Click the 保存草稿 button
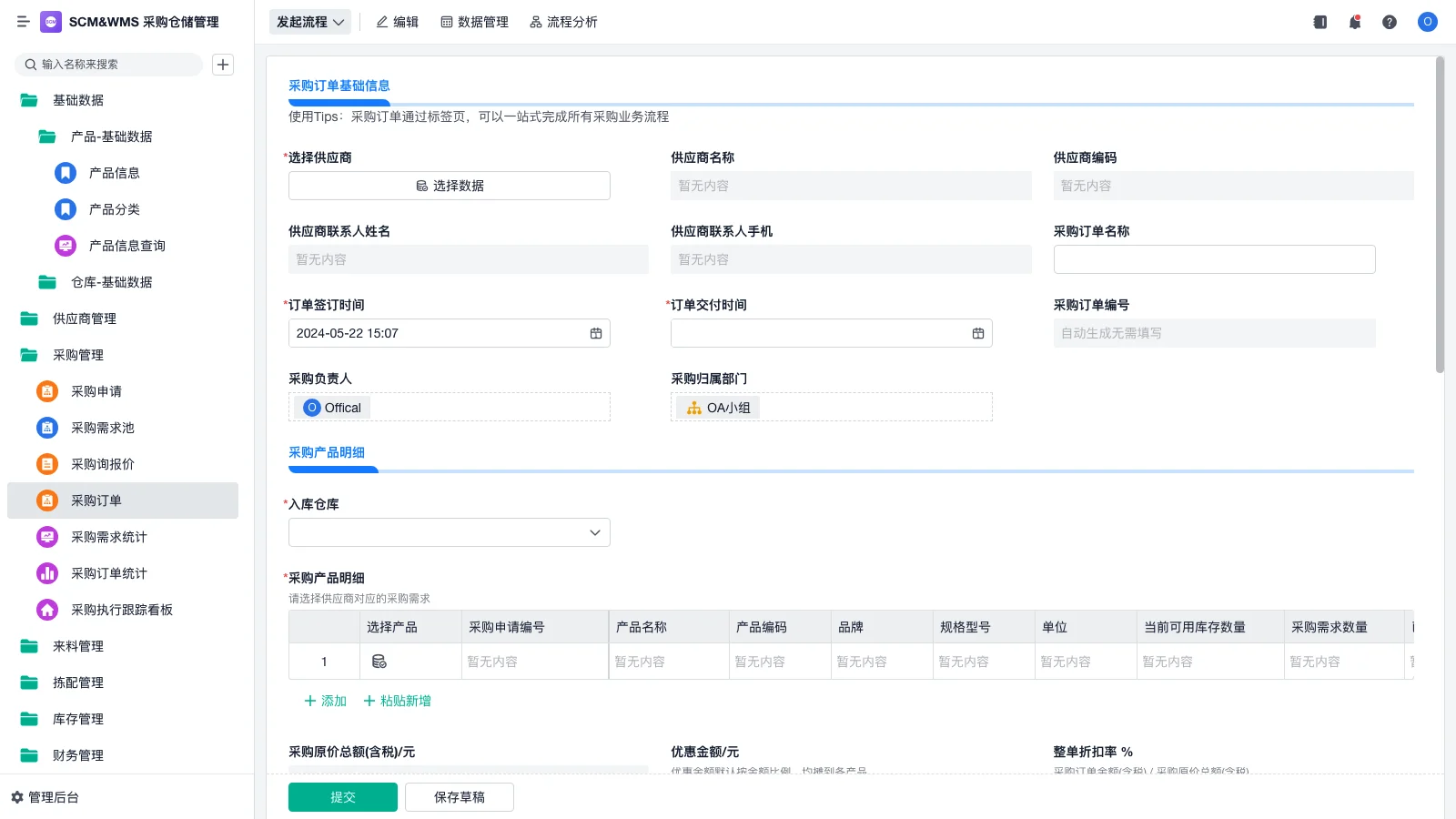The height and width of the screenshot is (819, 1456). 460,797
